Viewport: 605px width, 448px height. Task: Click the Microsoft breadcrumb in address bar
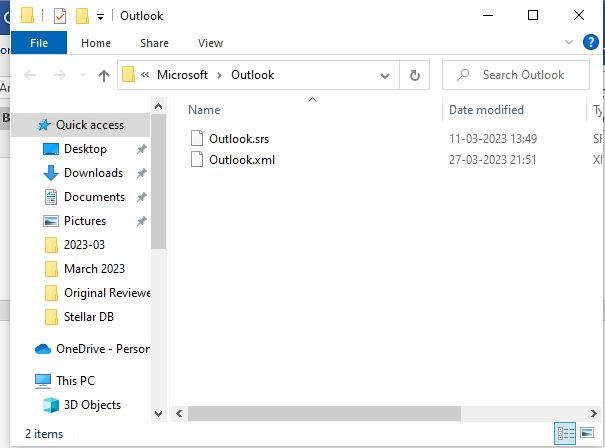tap(182, 75)
